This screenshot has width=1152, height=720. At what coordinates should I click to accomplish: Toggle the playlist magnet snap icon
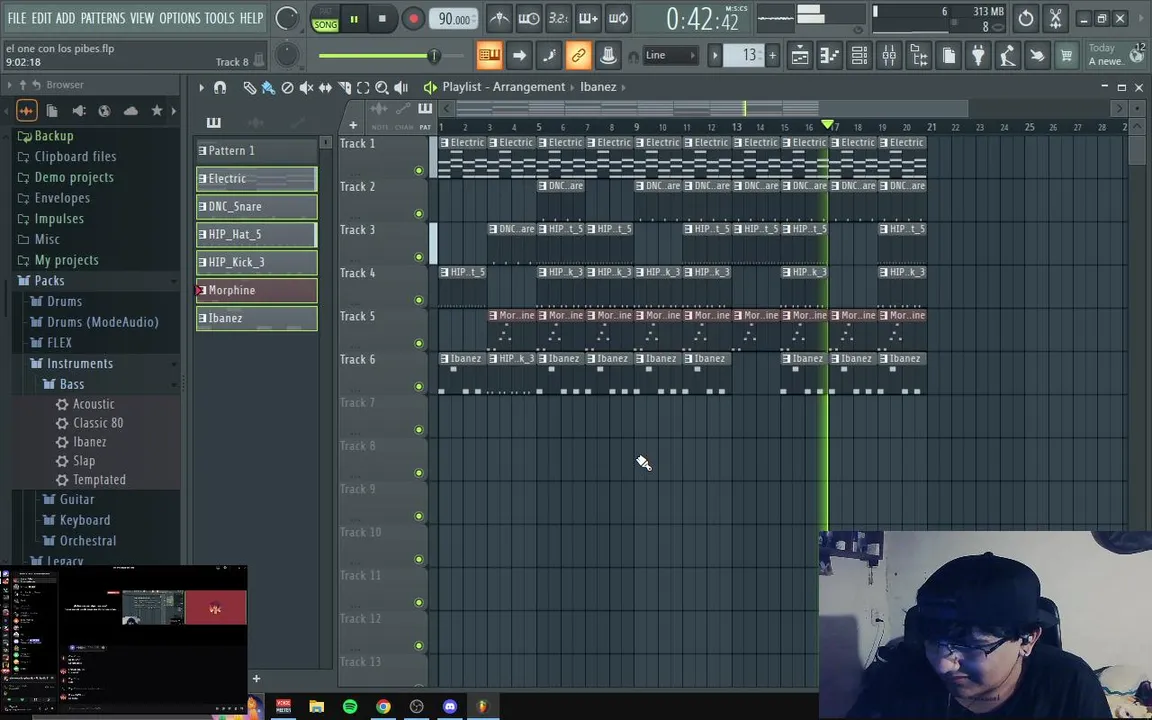[x=220, y=87]
